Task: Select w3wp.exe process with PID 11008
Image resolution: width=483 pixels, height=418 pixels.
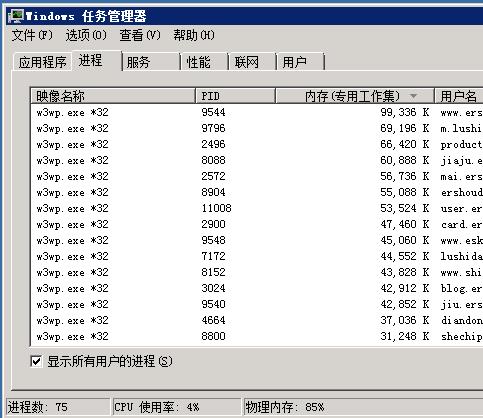Action: [x=257, y=208]
